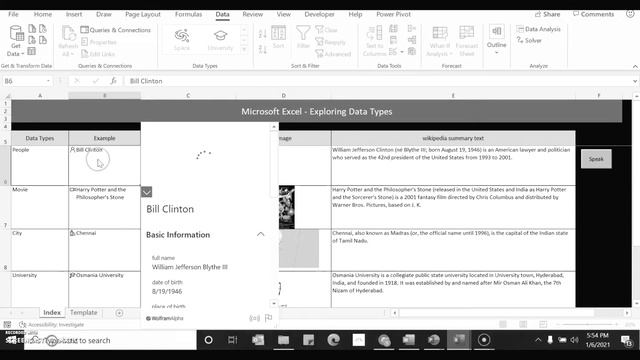640x360 pixels.
Task: Click the Remove Duplicates icon
Action: pos(393,40)
